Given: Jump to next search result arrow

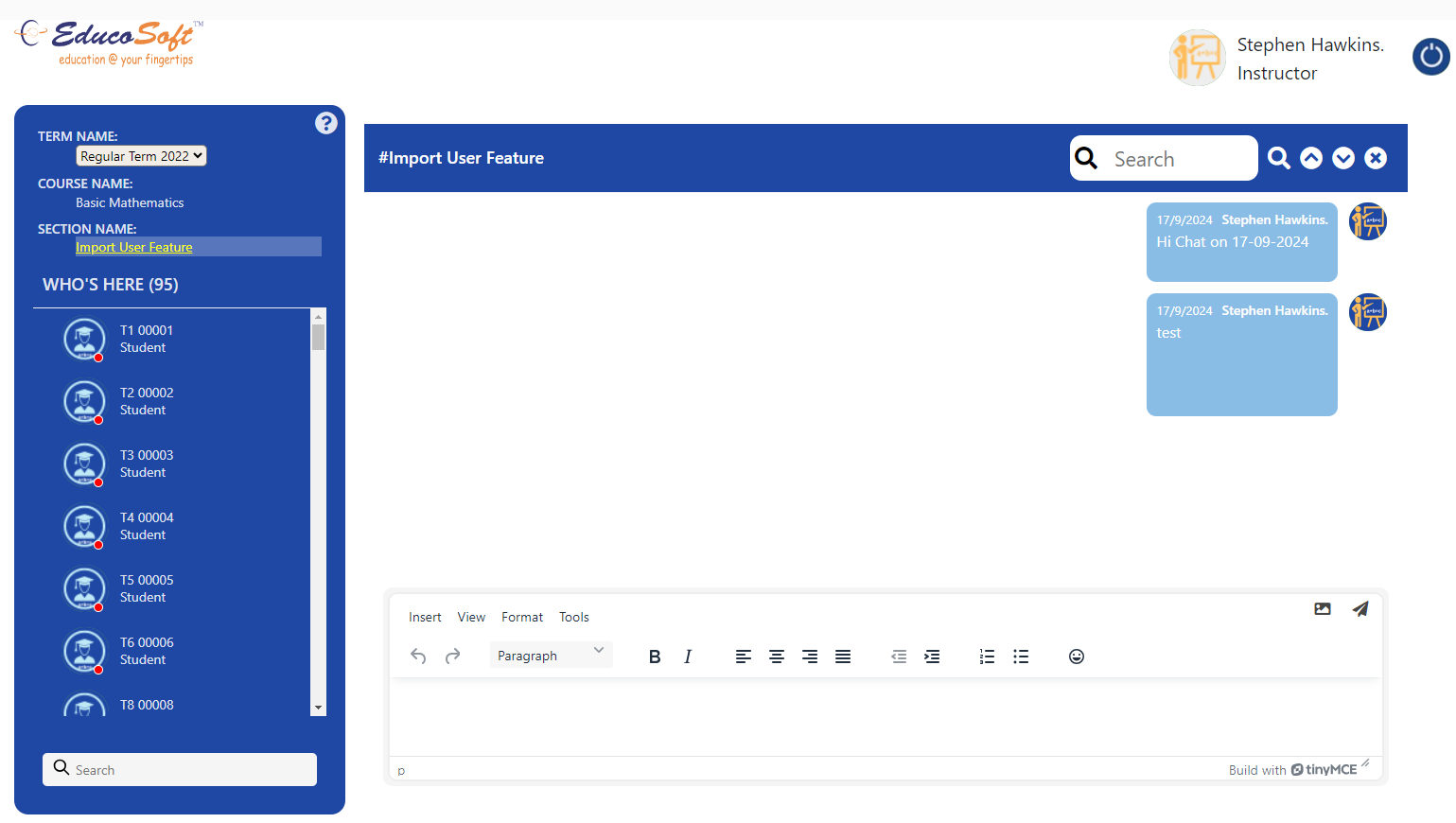Looking at the screenshot, I should [x=1343, y=158].
